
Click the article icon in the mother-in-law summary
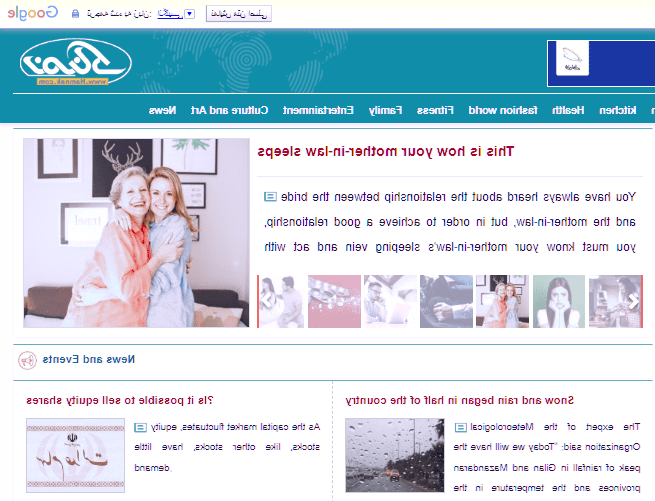[270, 197]
